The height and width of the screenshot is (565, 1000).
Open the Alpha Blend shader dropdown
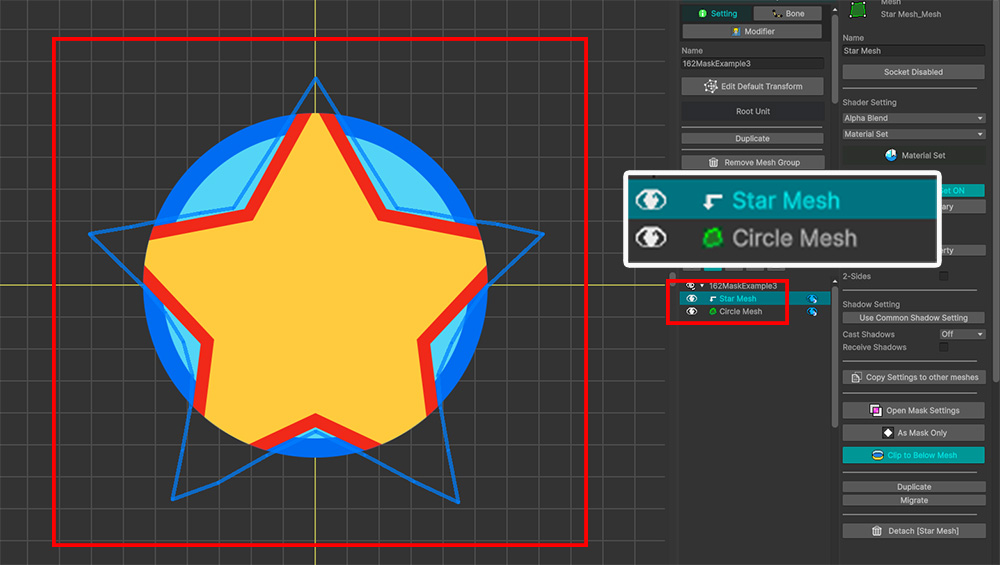(913, 118)
